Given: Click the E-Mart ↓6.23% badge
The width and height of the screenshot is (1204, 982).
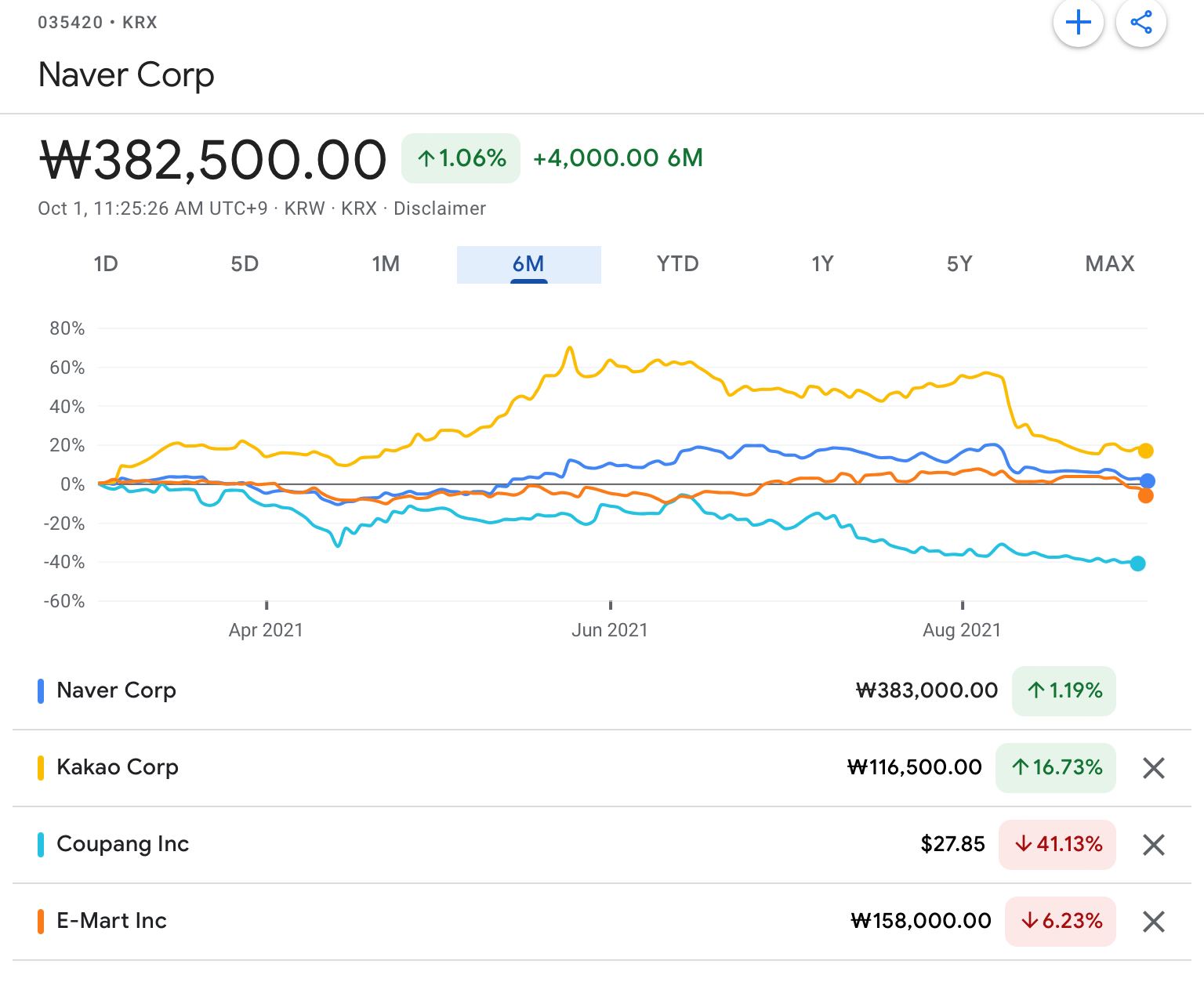Looking at the screenshot, I should (1061, 921).
